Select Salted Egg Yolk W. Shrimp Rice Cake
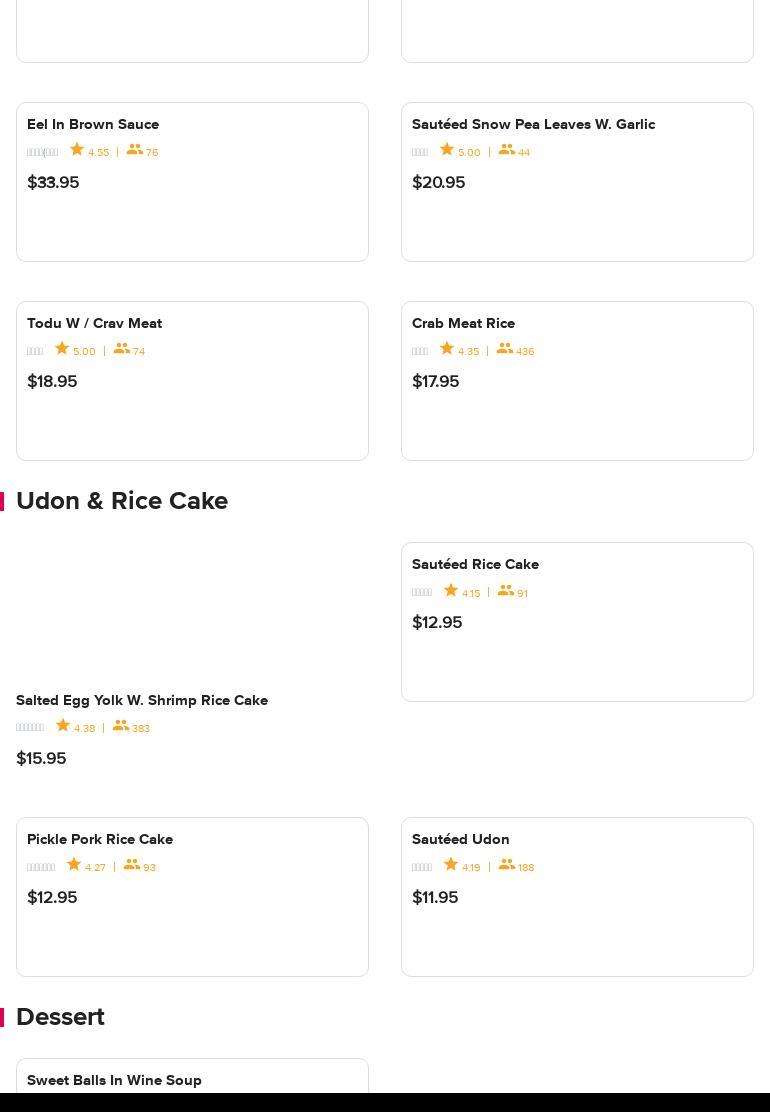The height and width of the screenshot is (1112, 770). tap(142, 700)
